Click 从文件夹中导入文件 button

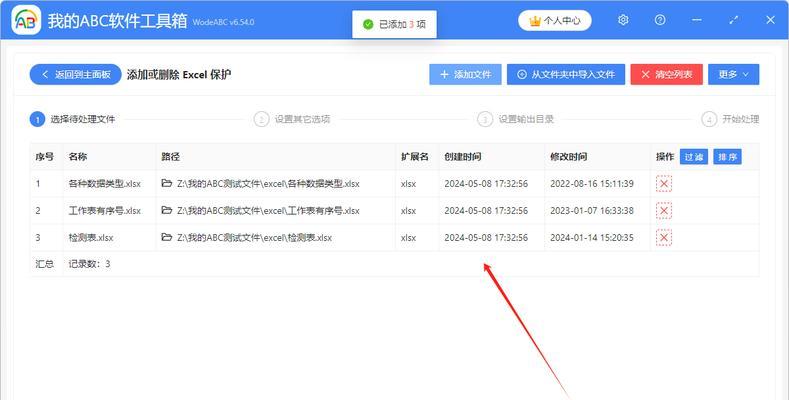tap(566, 74)
